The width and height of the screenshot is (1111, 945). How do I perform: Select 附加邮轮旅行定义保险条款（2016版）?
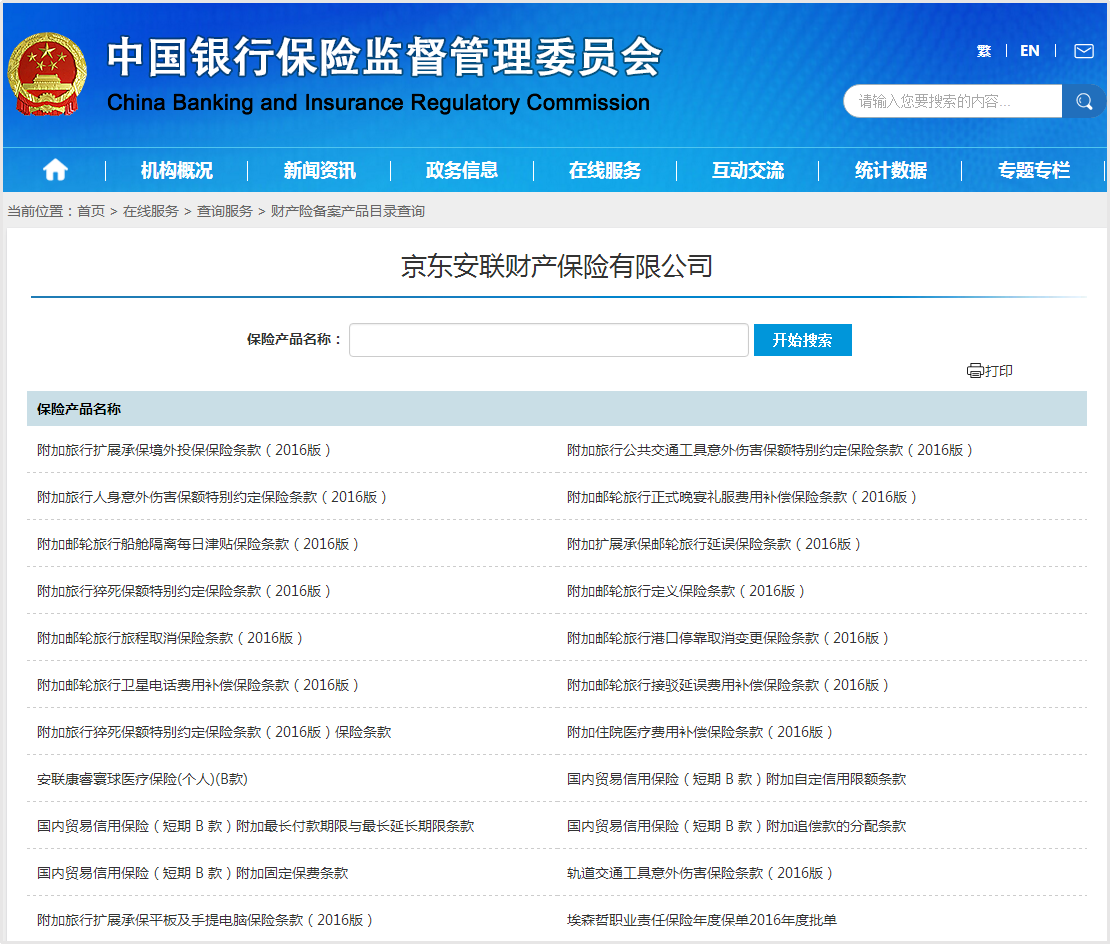[686, 591]
